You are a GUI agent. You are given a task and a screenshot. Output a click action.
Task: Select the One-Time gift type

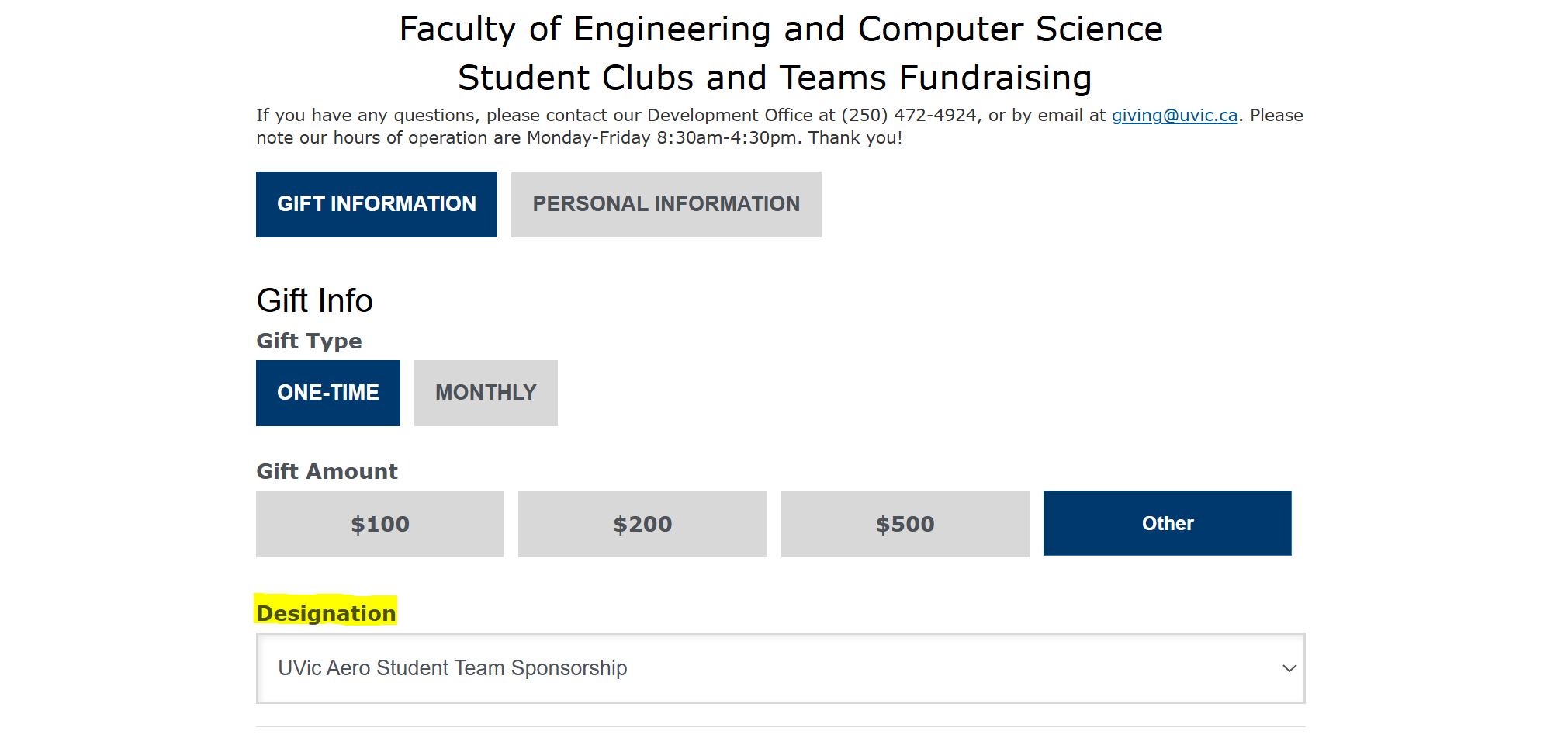pyautogui.click(x=327, y=393)
